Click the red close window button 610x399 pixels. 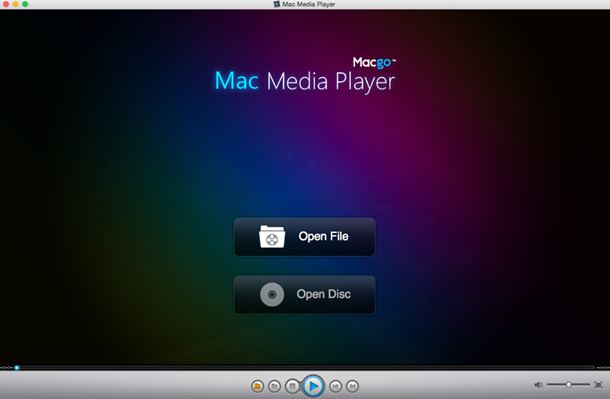click(6, 4)
